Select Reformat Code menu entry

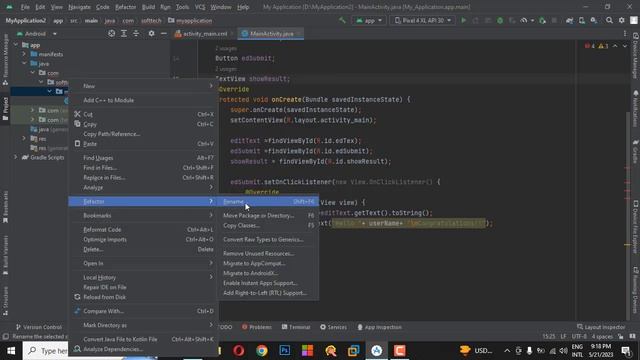pos(144,230)
